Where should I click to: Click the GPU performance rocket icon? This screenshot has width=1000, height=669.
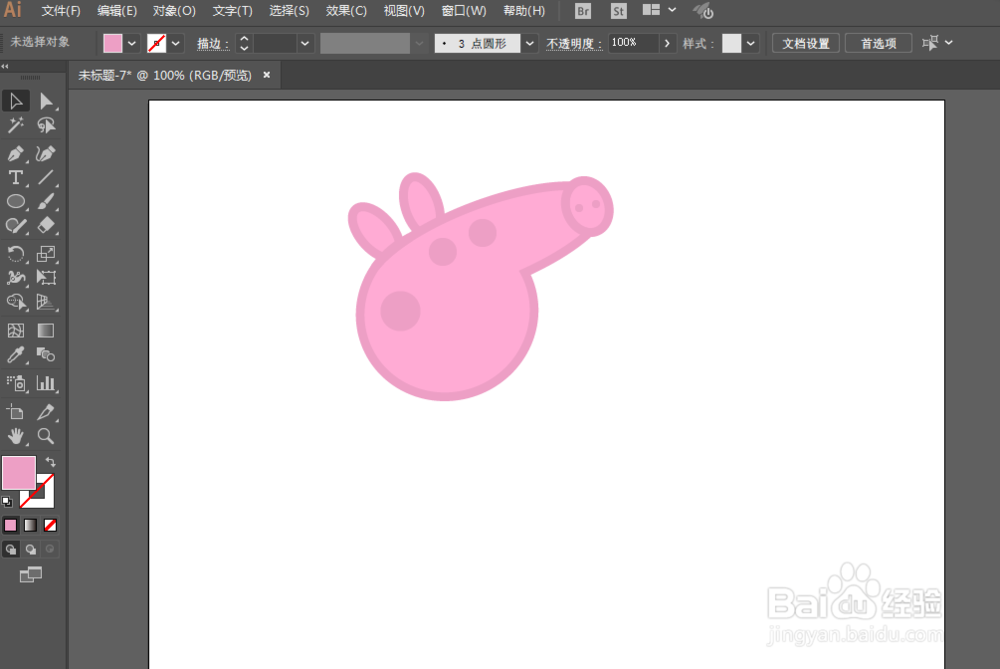pyautogui.click(x=703, y=11)
